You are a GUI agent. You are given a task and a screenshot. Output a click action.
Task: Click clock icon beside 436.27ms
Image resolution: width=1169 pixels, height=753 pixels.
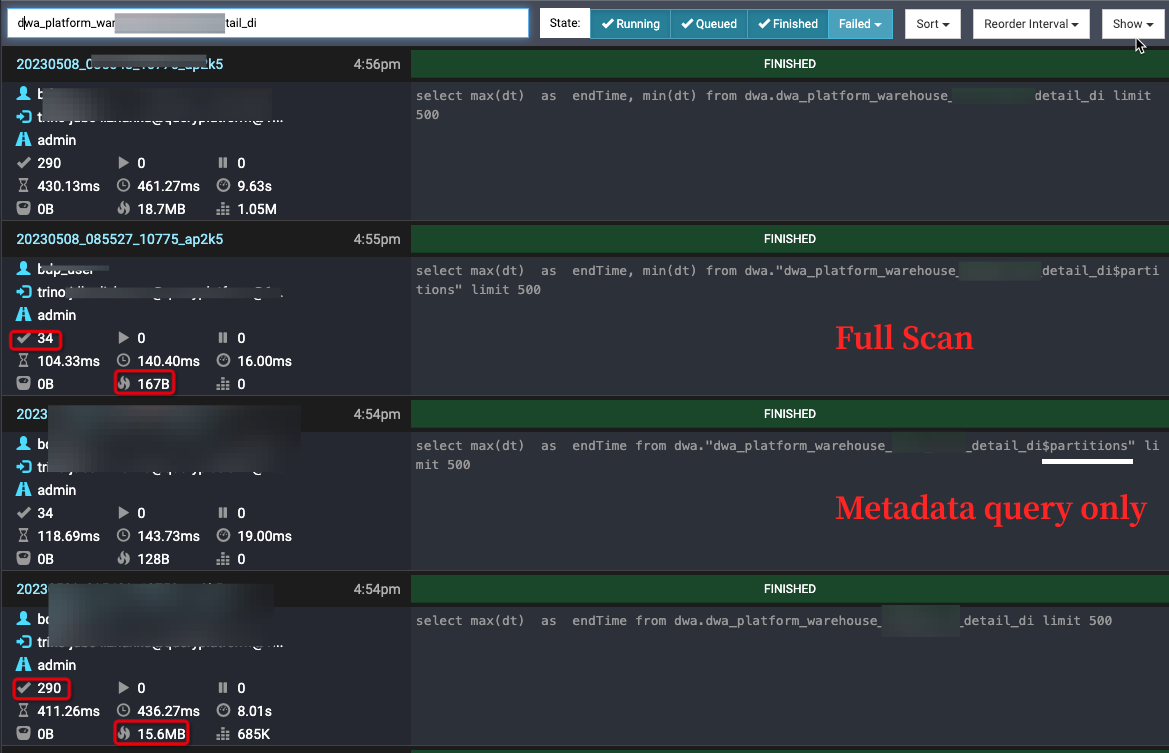(x=124, y=711)
